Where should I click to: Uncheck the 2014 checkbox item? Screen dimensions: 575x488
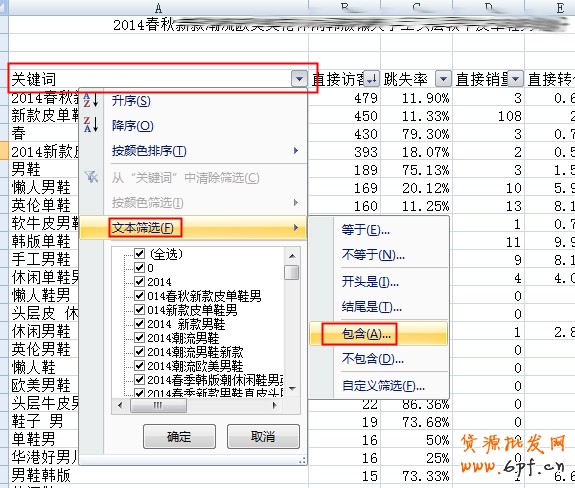coord(139,281)
